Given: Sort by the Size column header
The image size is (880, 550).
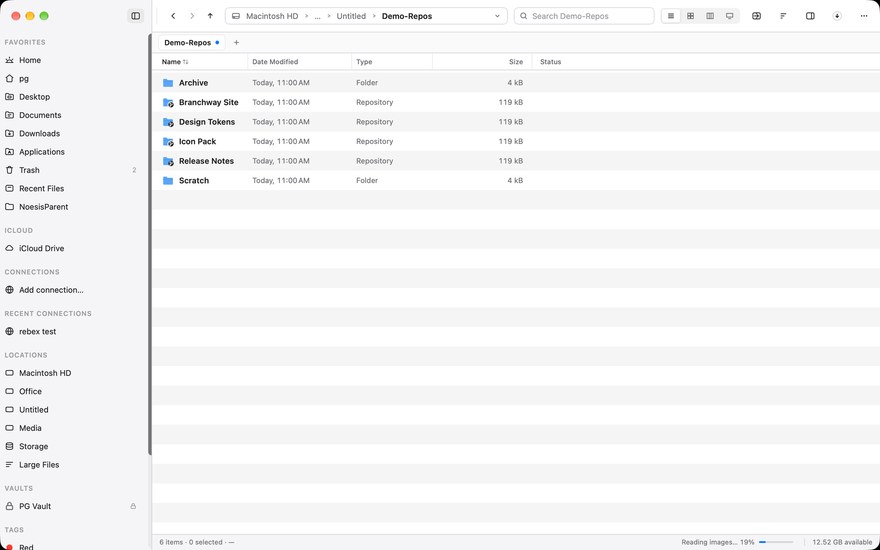Looking at the screenshot, I should click(482, 62).
